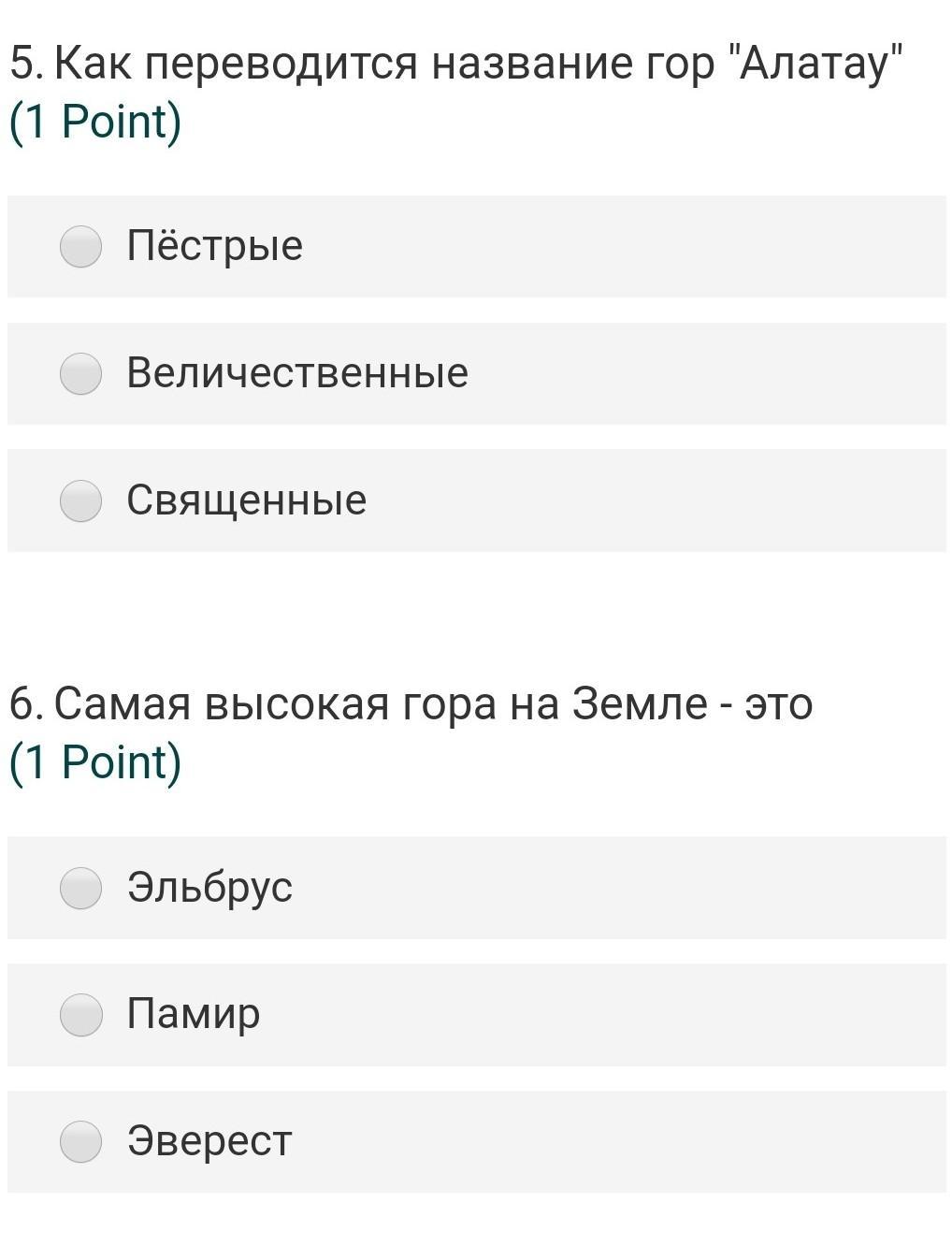Click question 5 heading about Алатау
Screen dimensions: 952x1246
click(x=458, y=65)
